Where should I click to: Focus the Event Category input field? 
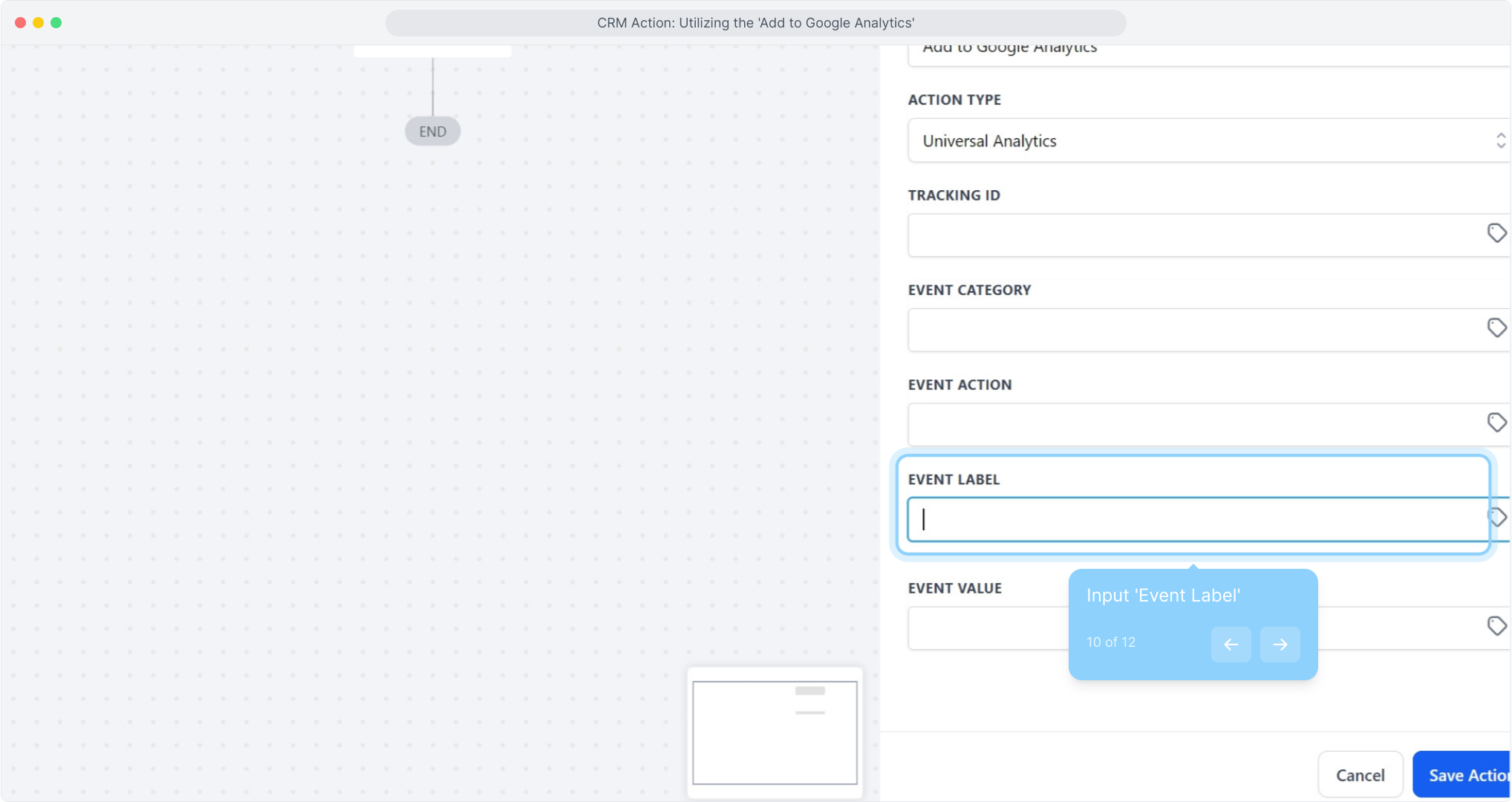click(x=1188, y=330)
